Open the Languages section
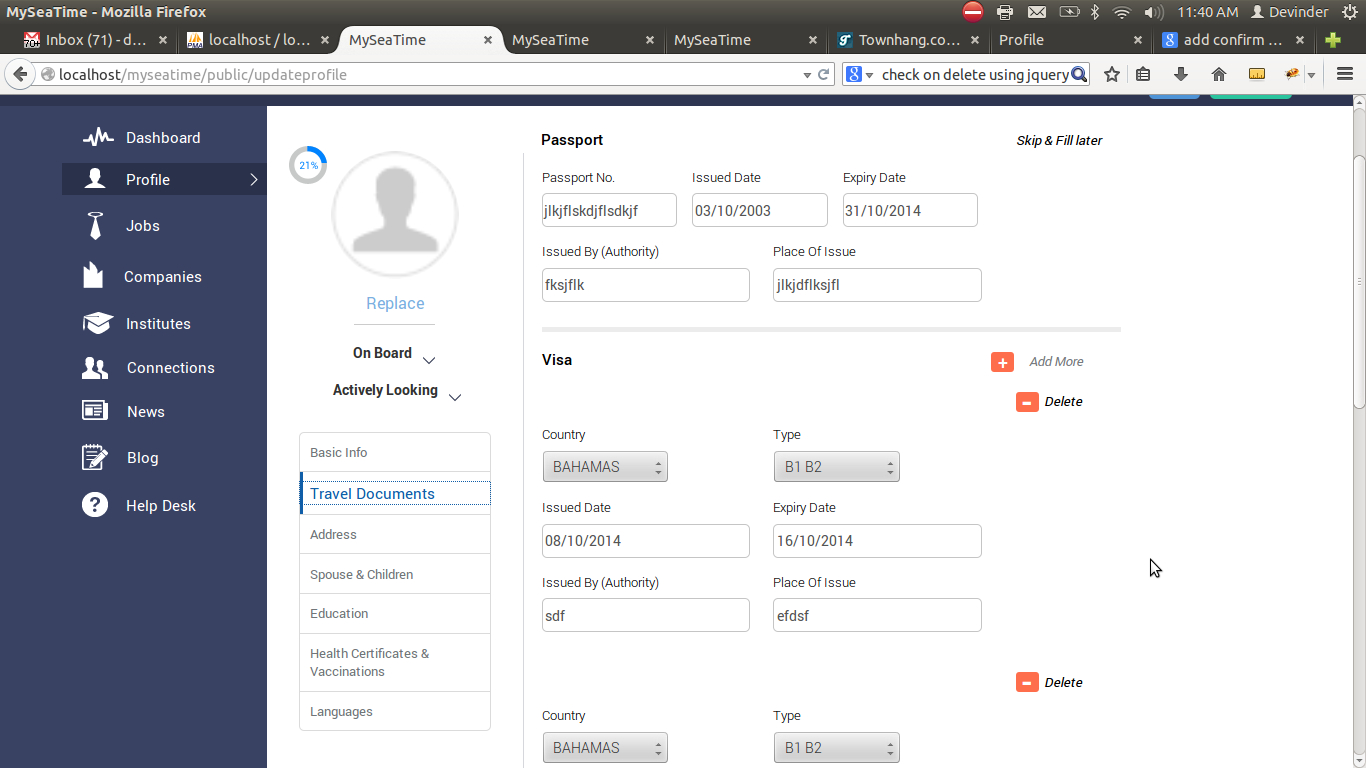 point(395,712)
